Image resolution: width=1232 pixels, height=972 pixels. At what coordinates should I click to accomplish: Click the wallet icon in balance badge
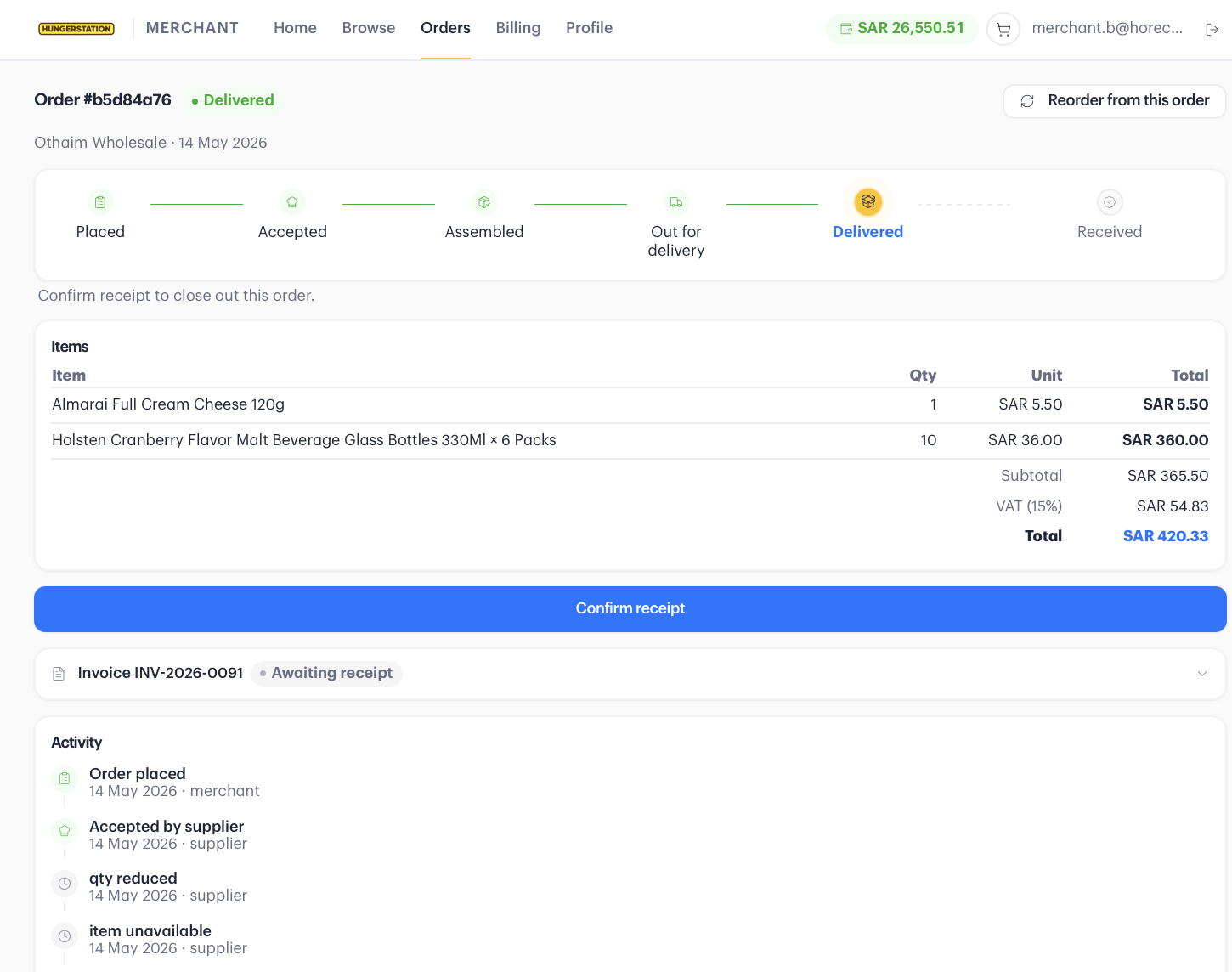(846, 29)
